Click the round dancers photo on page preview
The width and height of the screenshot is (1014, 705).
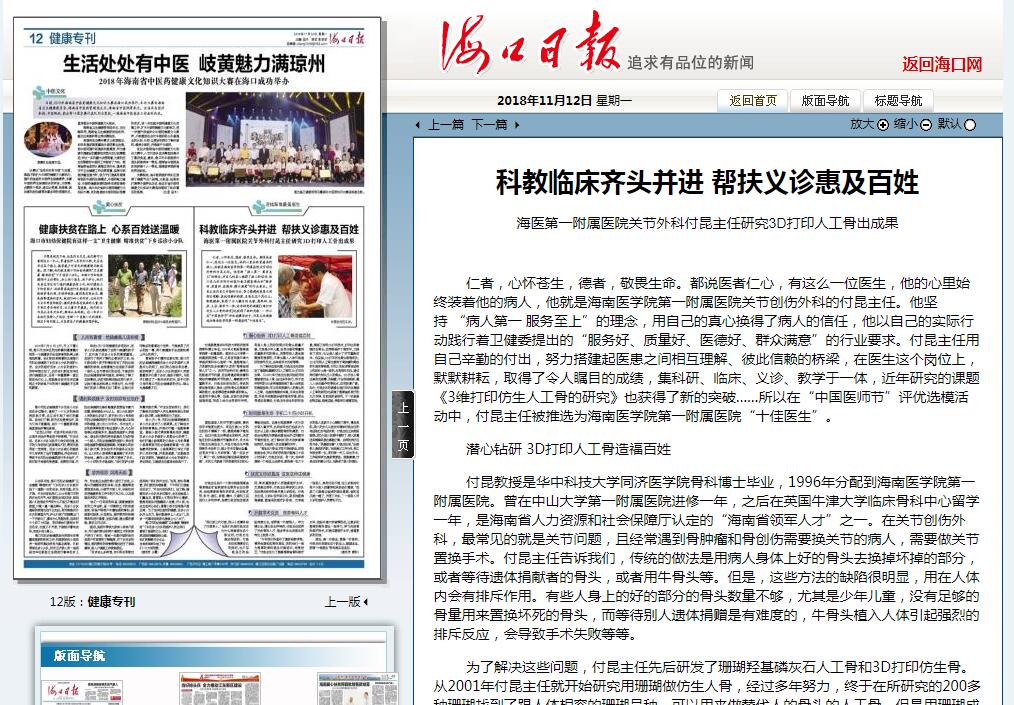pyautogui.click(x=48, y=140)
